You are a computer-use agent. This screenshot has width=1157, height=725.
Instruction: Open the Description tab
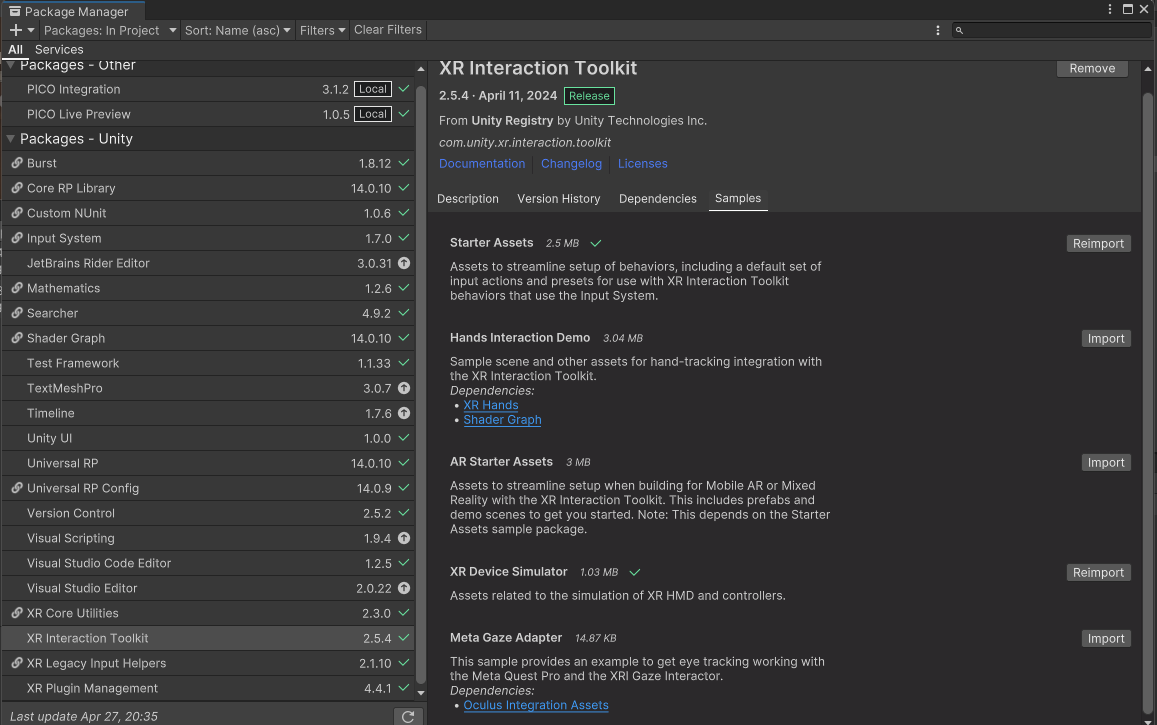tap(468, 199)
